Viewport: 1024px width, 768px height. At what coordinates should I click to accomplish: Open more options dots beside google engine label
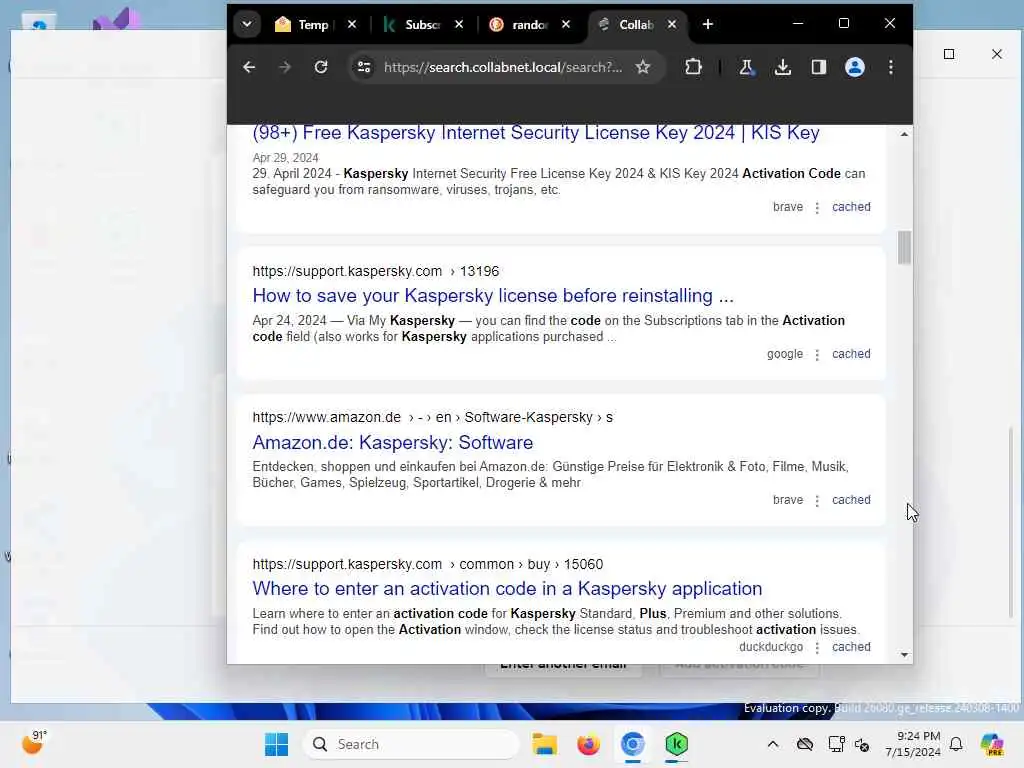[x=817, y=355]
